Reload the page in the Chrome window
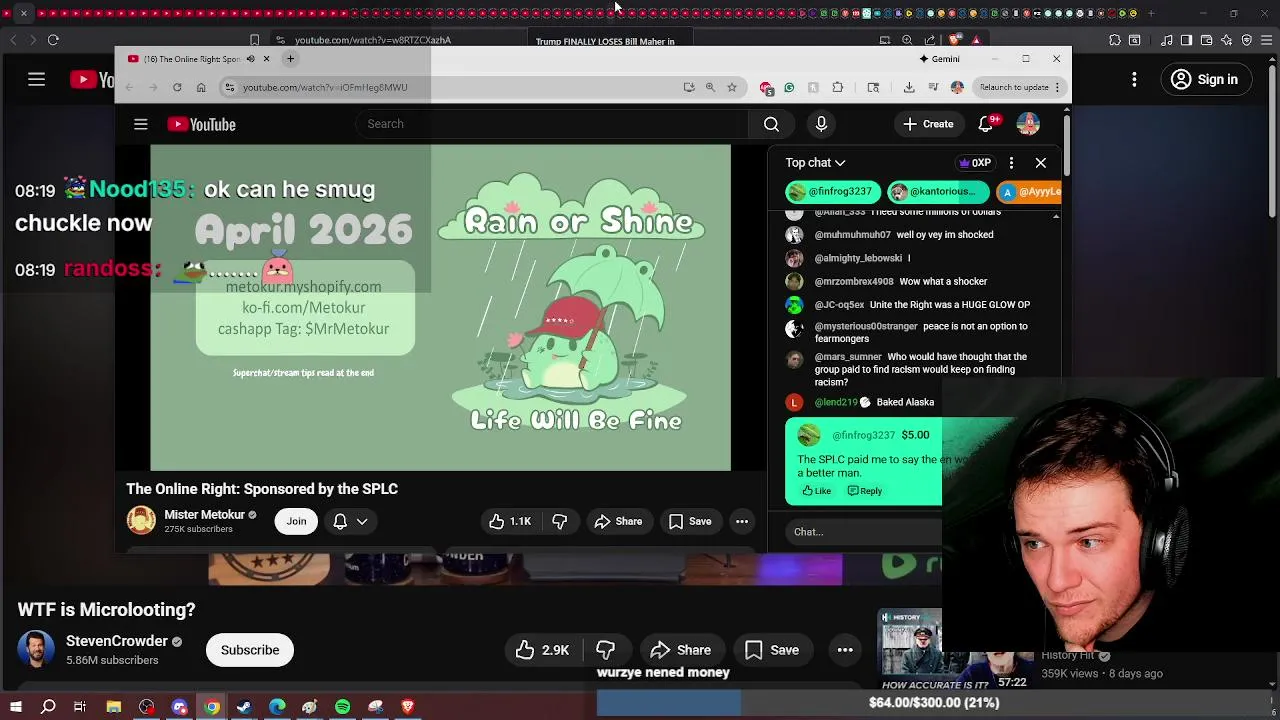This screenshot has width=1280, height=720. 177,87
